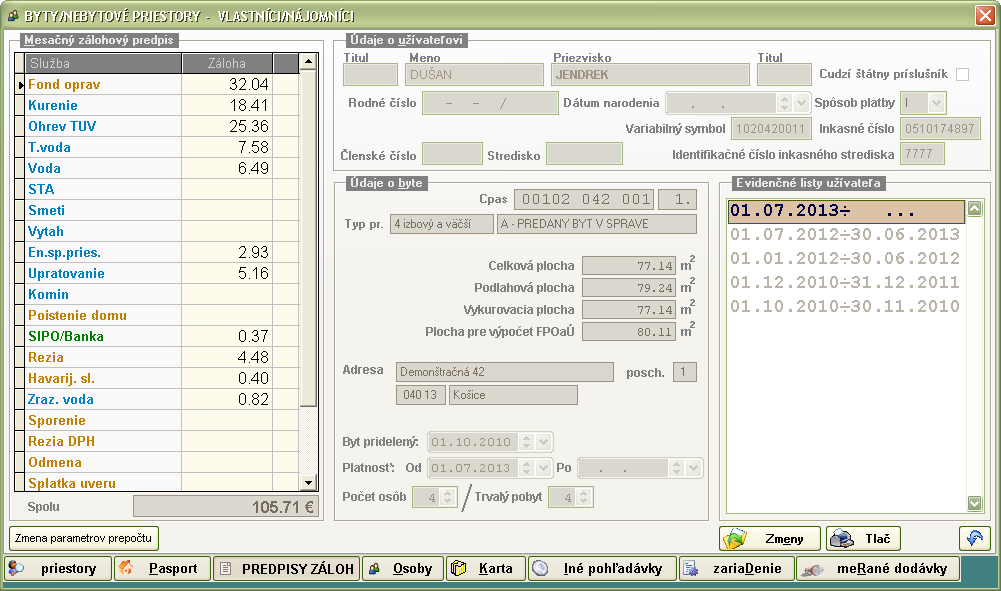Screen dimensions: 1001x591
Task: Click the Zmeny button
Action: (x=770, y=539)
